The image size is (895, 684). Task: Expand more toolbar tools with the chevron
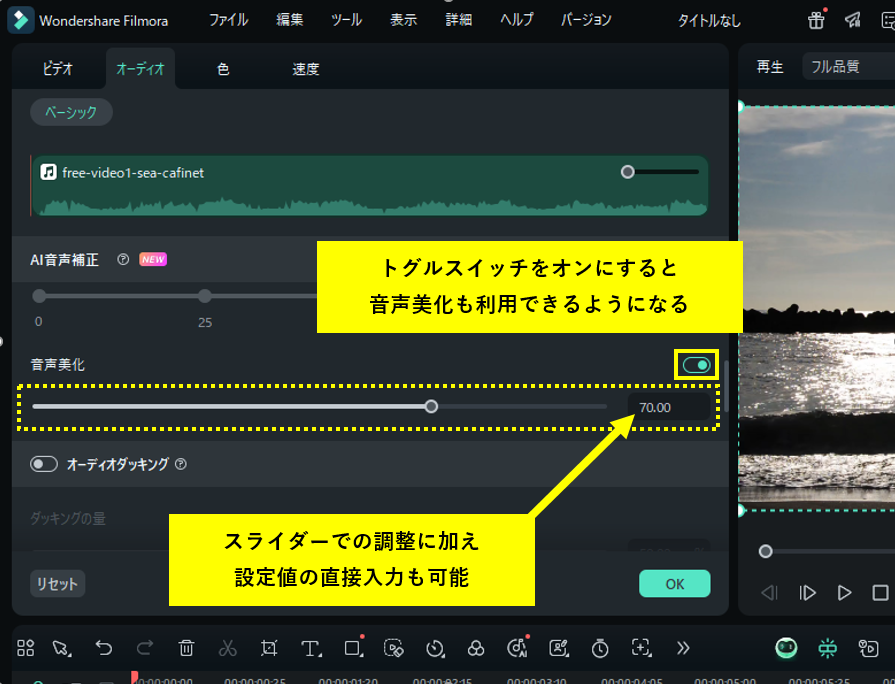(683, 648)
